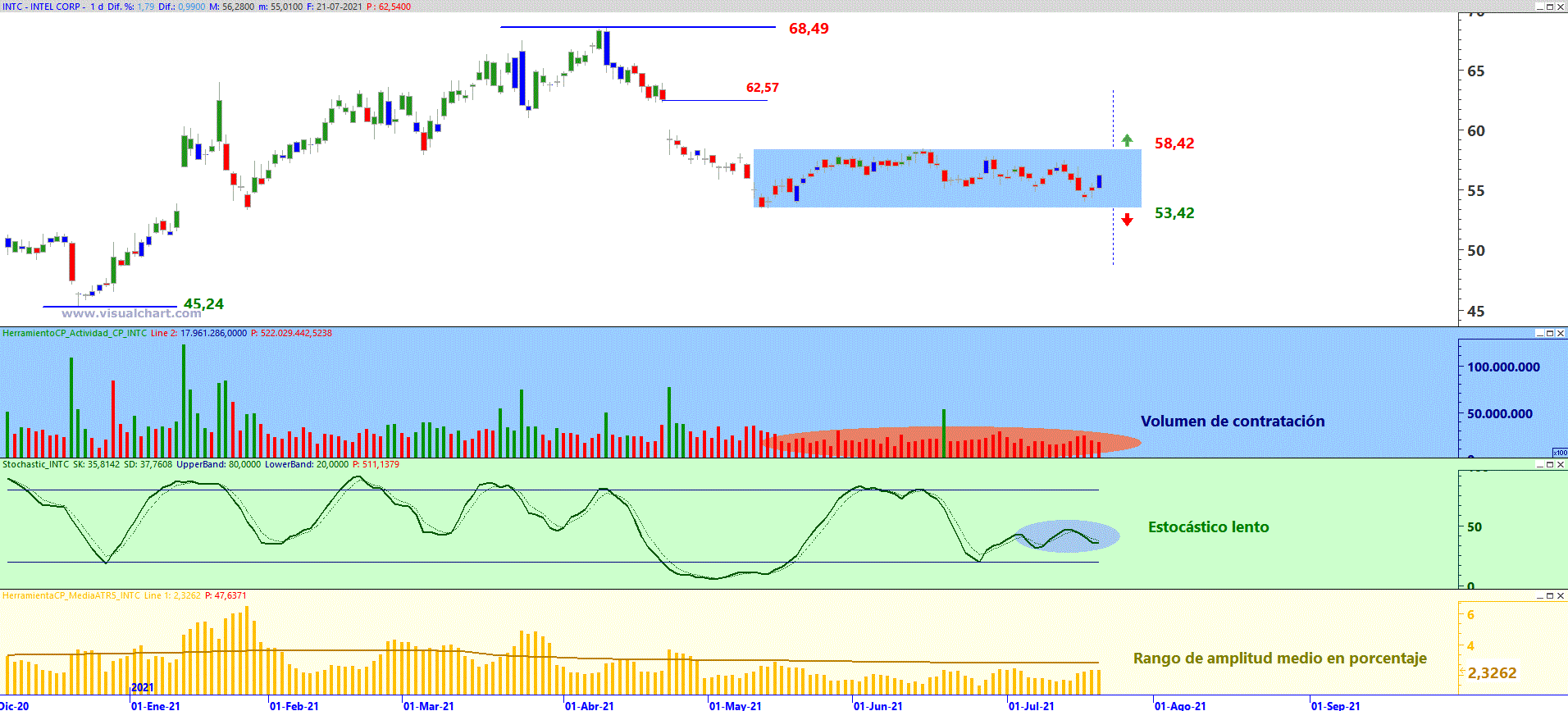The height and width of the screenshot is (711, 1568).
Task: Select the 'Rango de amplitud medio en porcentaje' annotation
Action: tap(1280, 659)
